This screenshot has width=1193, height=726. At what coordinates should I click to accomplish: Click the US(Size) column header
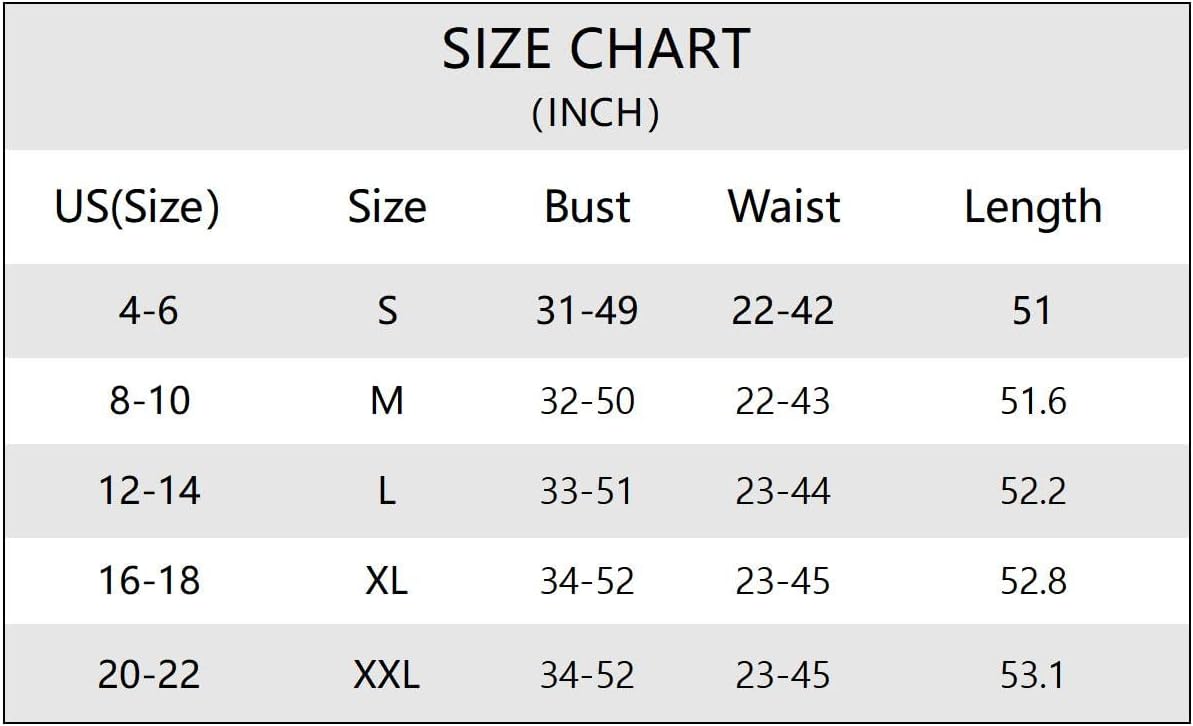click(137, 207)
